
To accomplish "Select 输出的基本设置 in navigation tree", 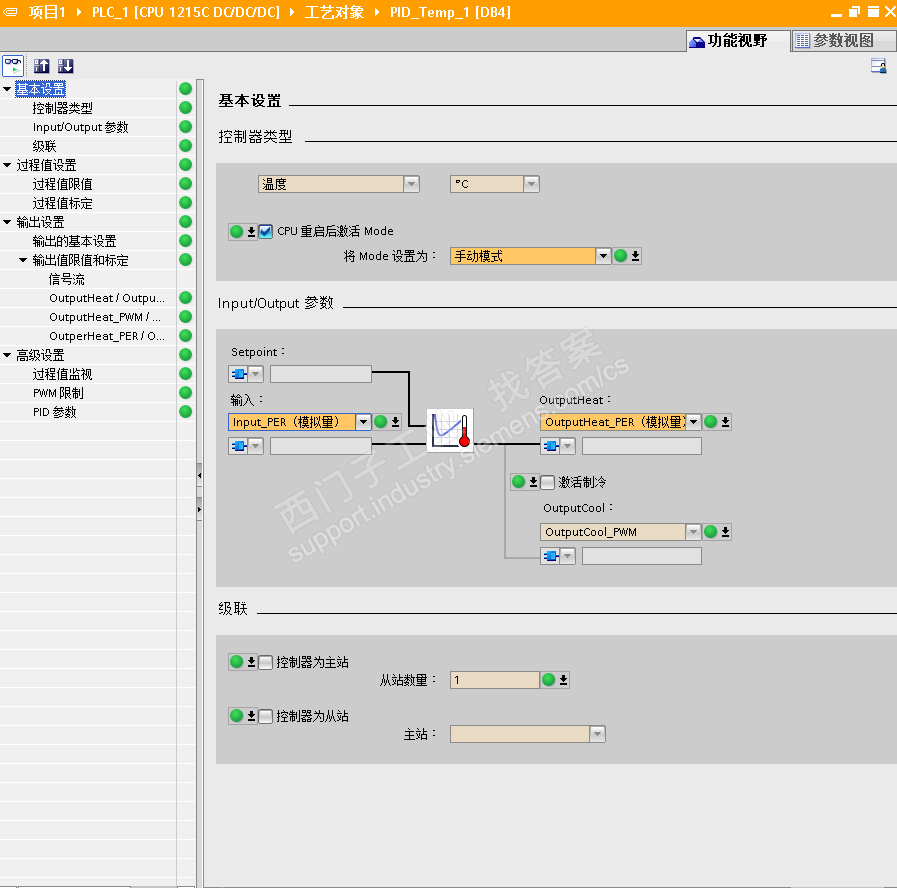I will click(x=74, y=241).
